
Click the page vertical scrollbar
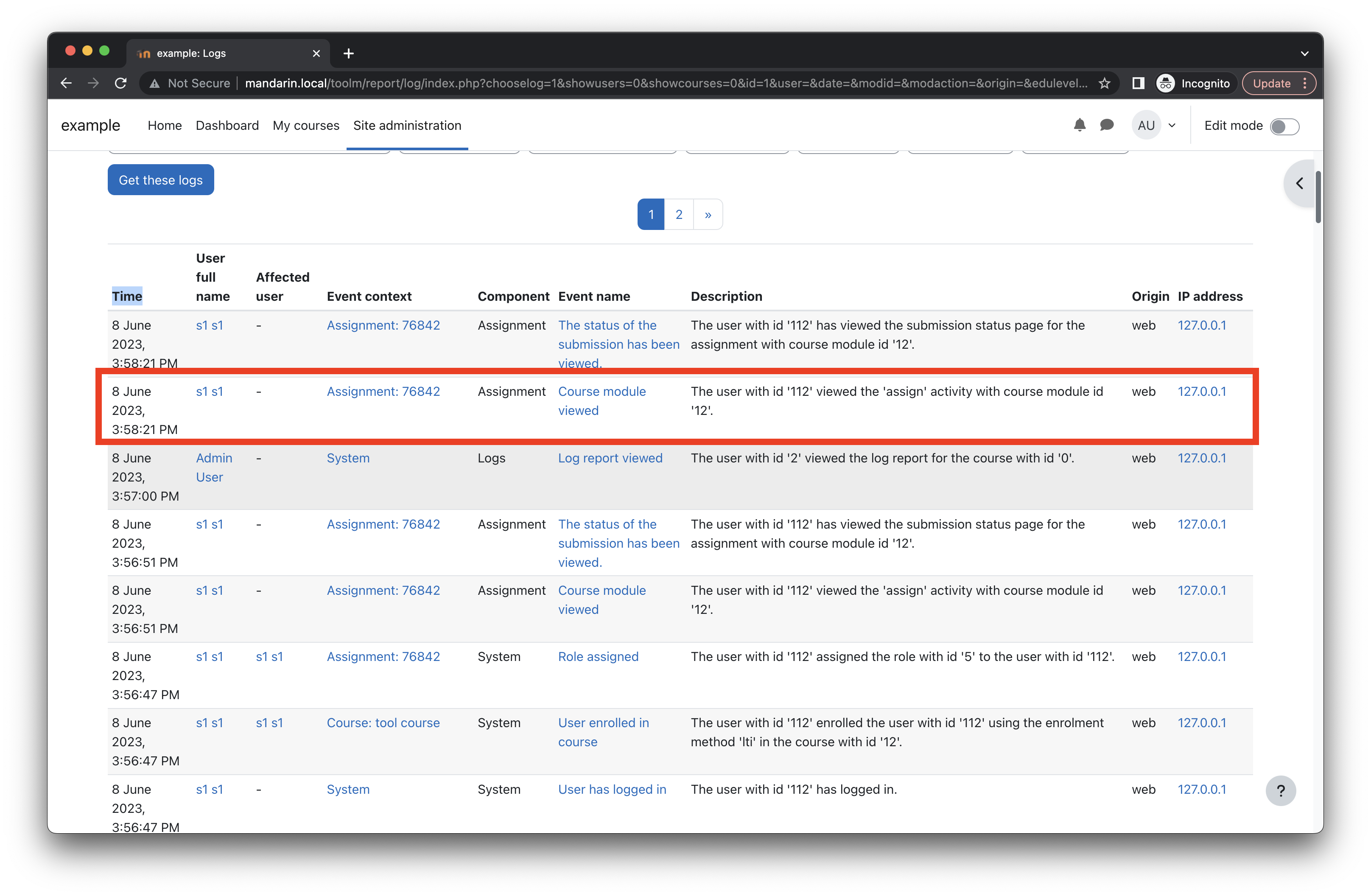[x=1318, y=197]
